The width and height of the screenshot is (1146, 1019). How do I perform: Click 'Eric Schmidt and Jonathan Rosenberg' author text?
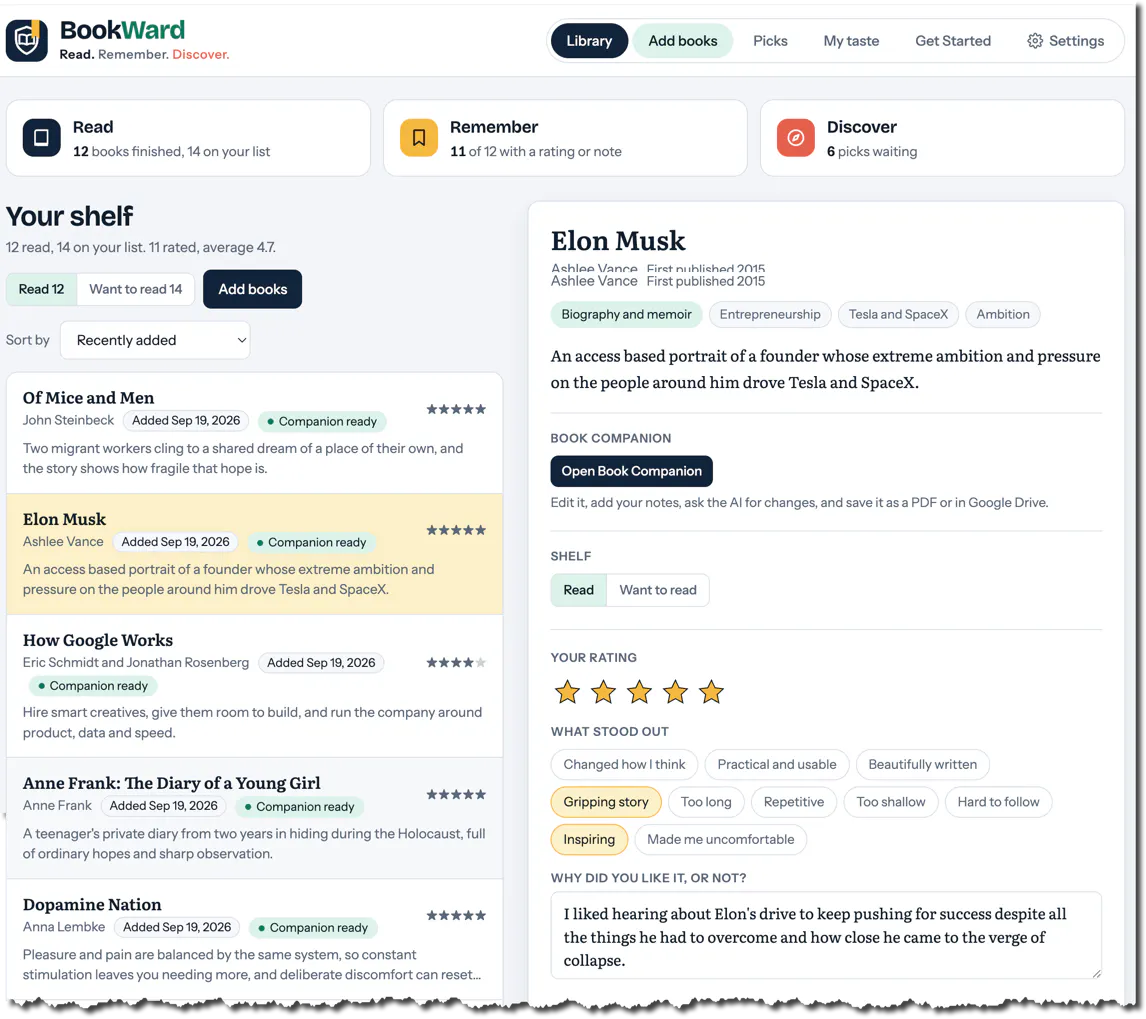[x=136, y=662]
